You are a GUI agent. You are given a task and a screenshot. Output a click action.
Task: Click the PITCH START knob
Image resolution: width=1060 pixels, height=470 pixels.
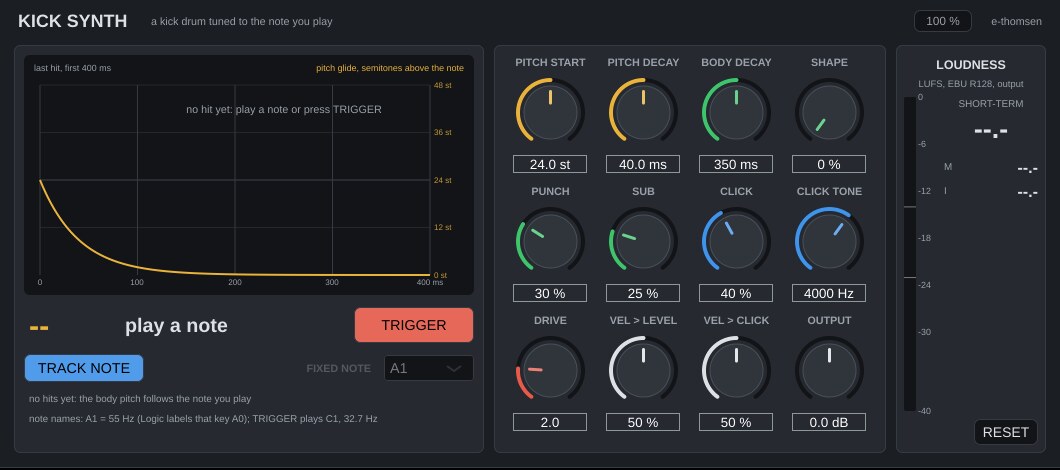pos(550,112)
